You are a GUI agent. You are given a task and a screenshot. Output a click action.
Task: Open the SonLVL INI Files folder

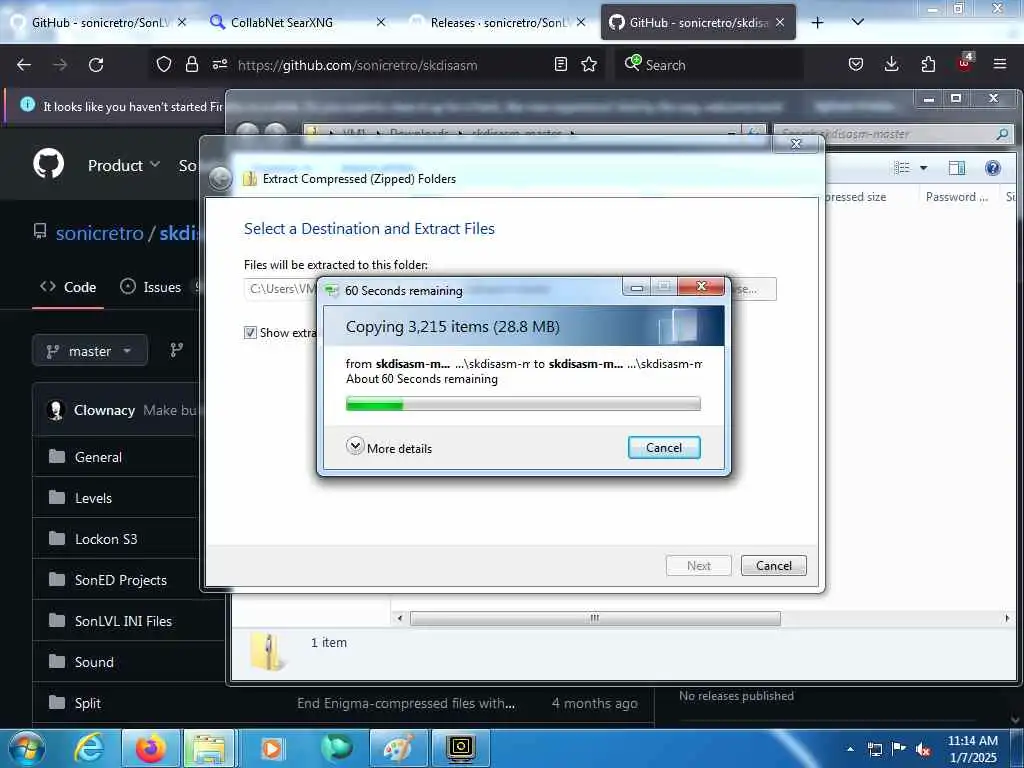tap(123, 621)
